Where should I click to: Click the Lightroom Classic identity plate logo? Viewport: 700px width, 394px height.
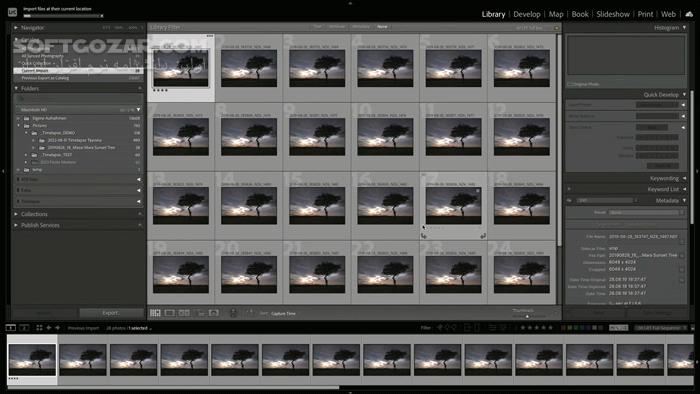point(12,12)
